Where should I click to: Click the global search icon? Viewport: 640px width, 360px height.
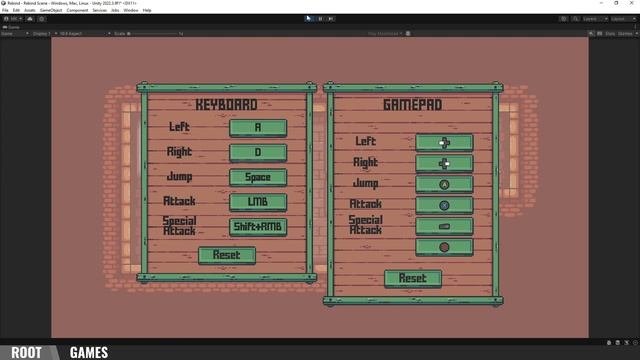coord(575,19)
